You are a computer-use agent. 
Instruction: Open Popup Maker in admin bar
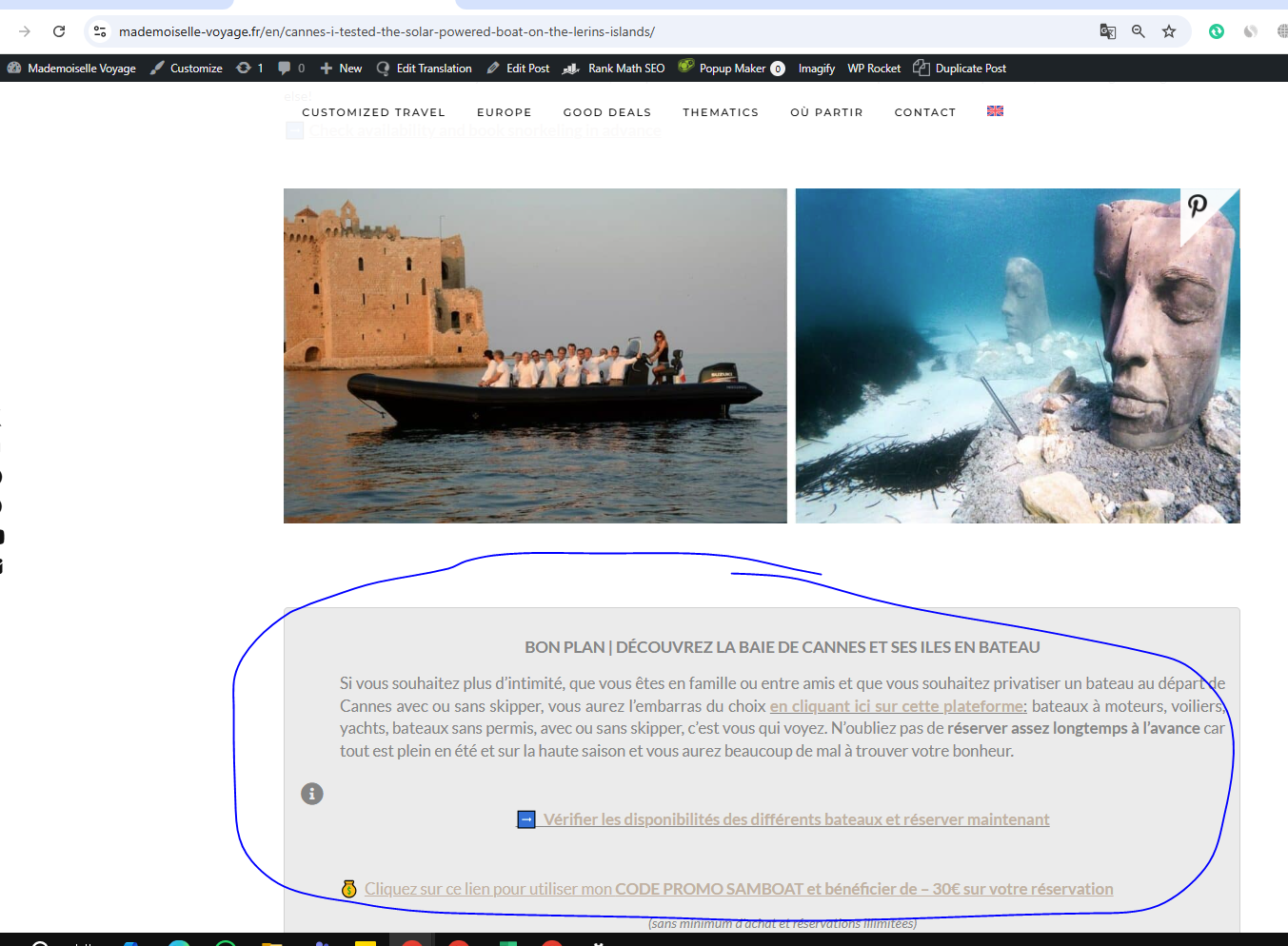pyautogui.click(x=732, y=69)
